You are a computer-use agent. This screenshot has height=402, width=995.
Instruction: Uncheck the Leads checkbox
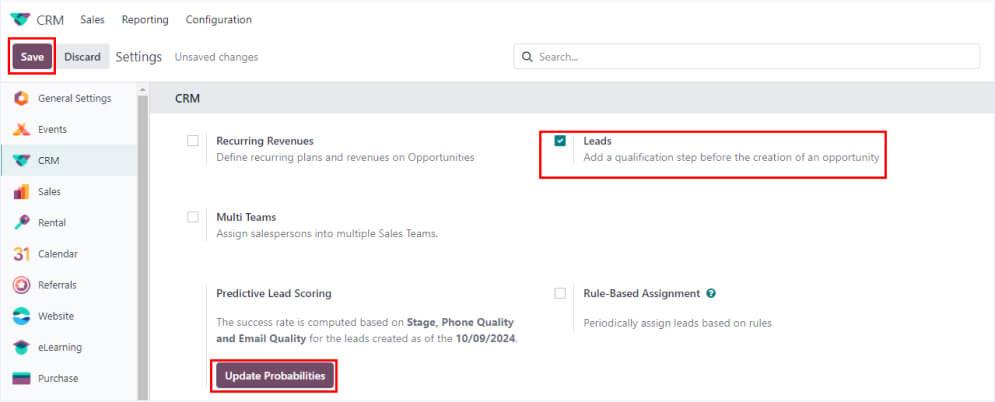click(560, 141)
